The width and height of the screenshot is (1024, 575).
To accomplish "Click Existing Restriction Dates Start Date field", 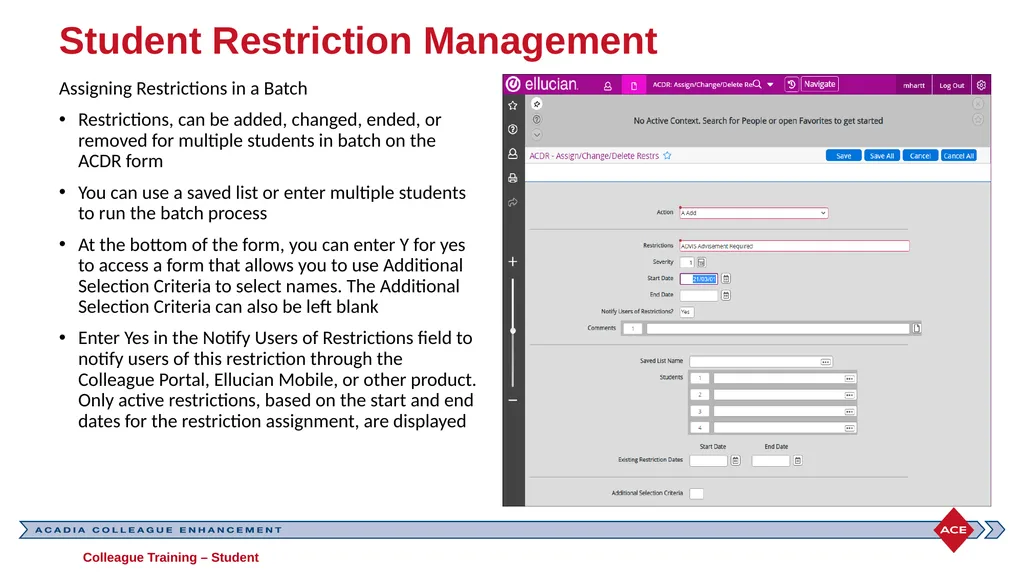I will (709, 461).
